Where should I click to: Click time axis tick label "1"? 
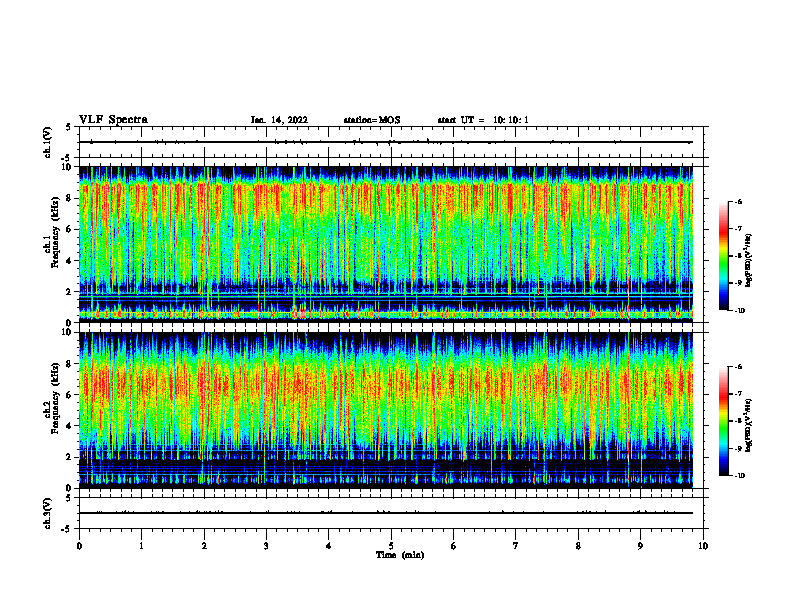pos(141,546)
